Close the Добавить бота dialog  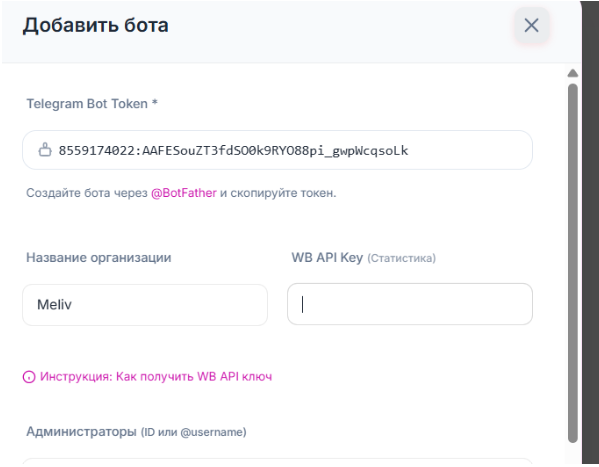(531, 26)
